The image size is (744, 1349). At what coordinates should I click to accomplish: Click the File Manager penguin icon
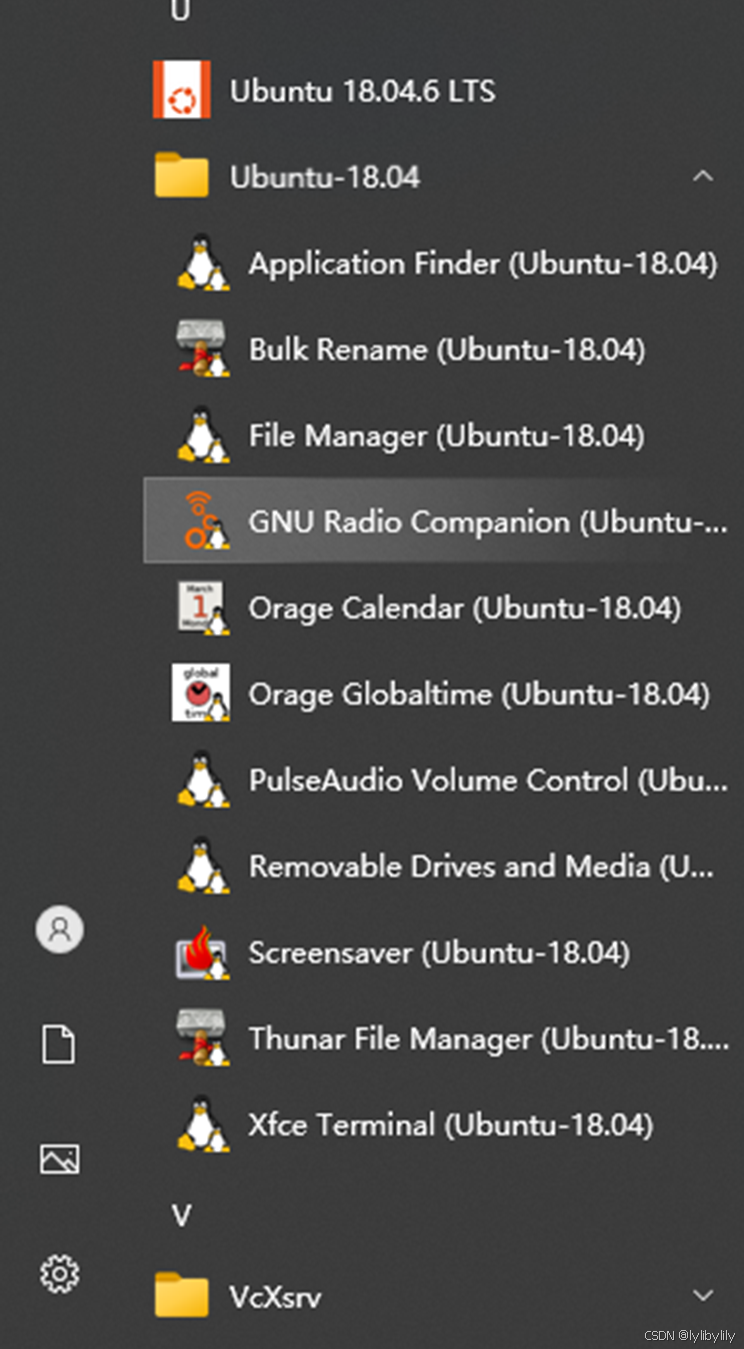pos(203,435)
